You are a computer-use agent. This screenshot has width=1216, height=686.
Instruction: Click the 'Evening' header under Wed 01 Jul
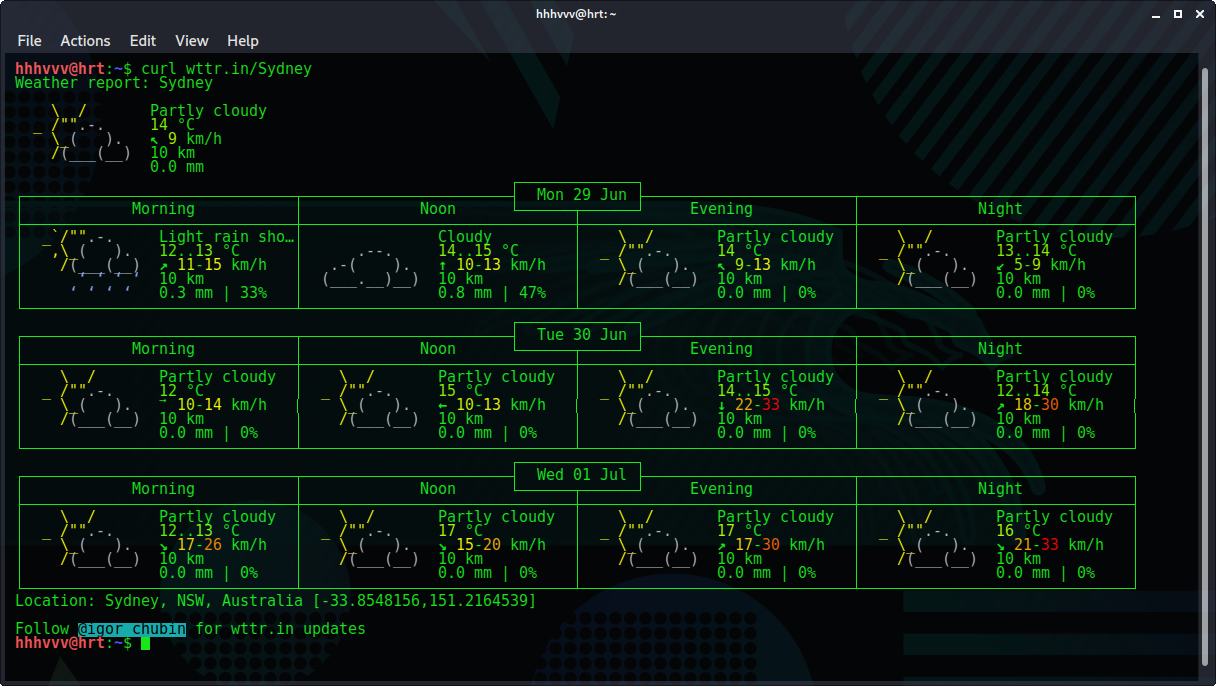[721, 489]
